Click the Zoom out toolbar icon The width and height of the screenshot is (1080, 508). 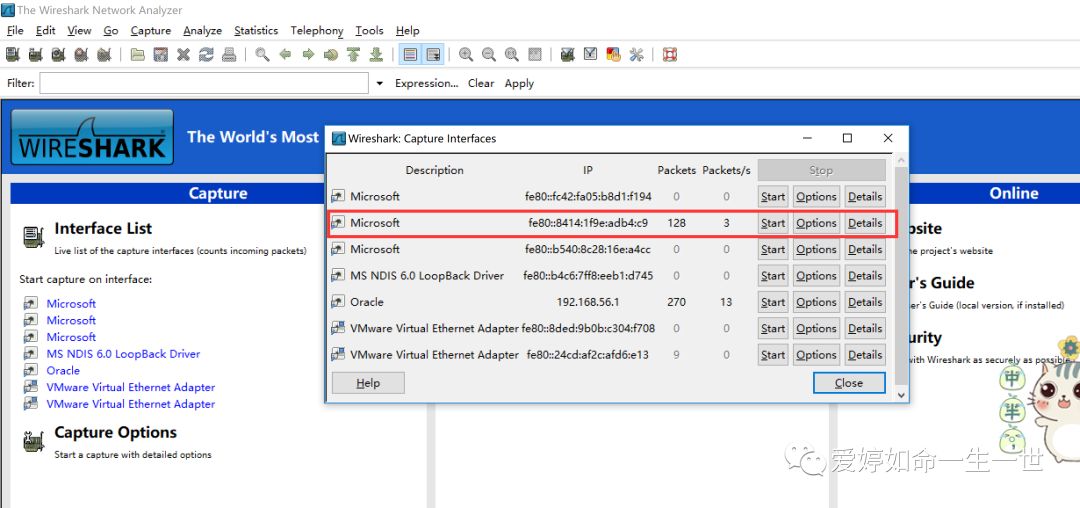point(489,54)
